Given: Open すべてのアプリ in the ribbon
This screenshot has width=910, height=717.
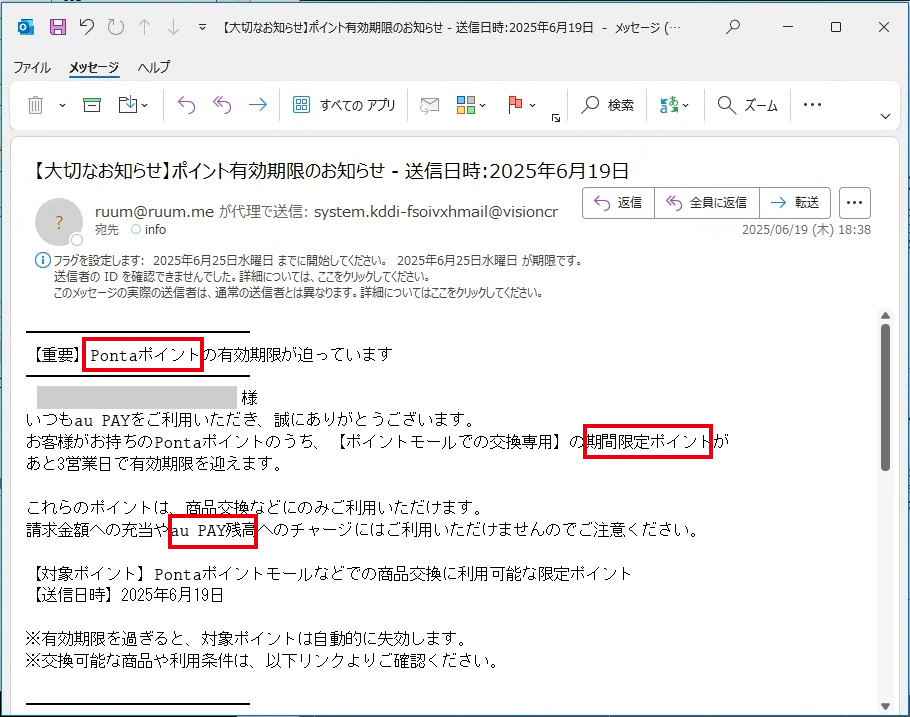Looking at the screenshot, I should point(344,105).
